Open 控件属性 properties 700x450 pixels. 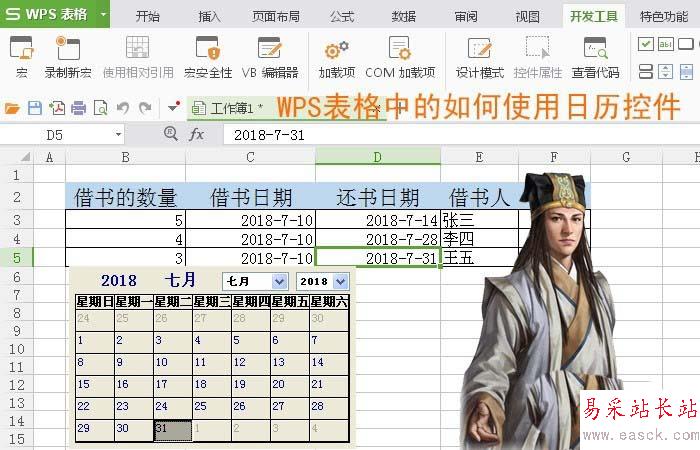[x=538, y=57]
